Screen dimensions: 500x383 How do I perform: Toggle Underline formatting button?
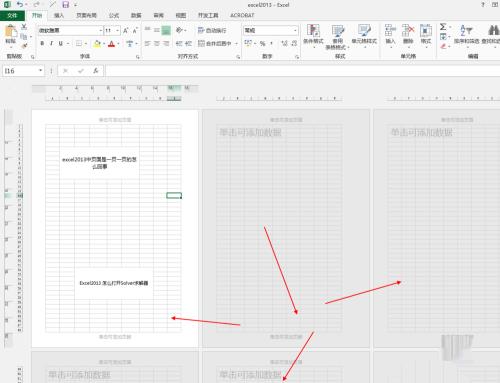pos(61,44)
